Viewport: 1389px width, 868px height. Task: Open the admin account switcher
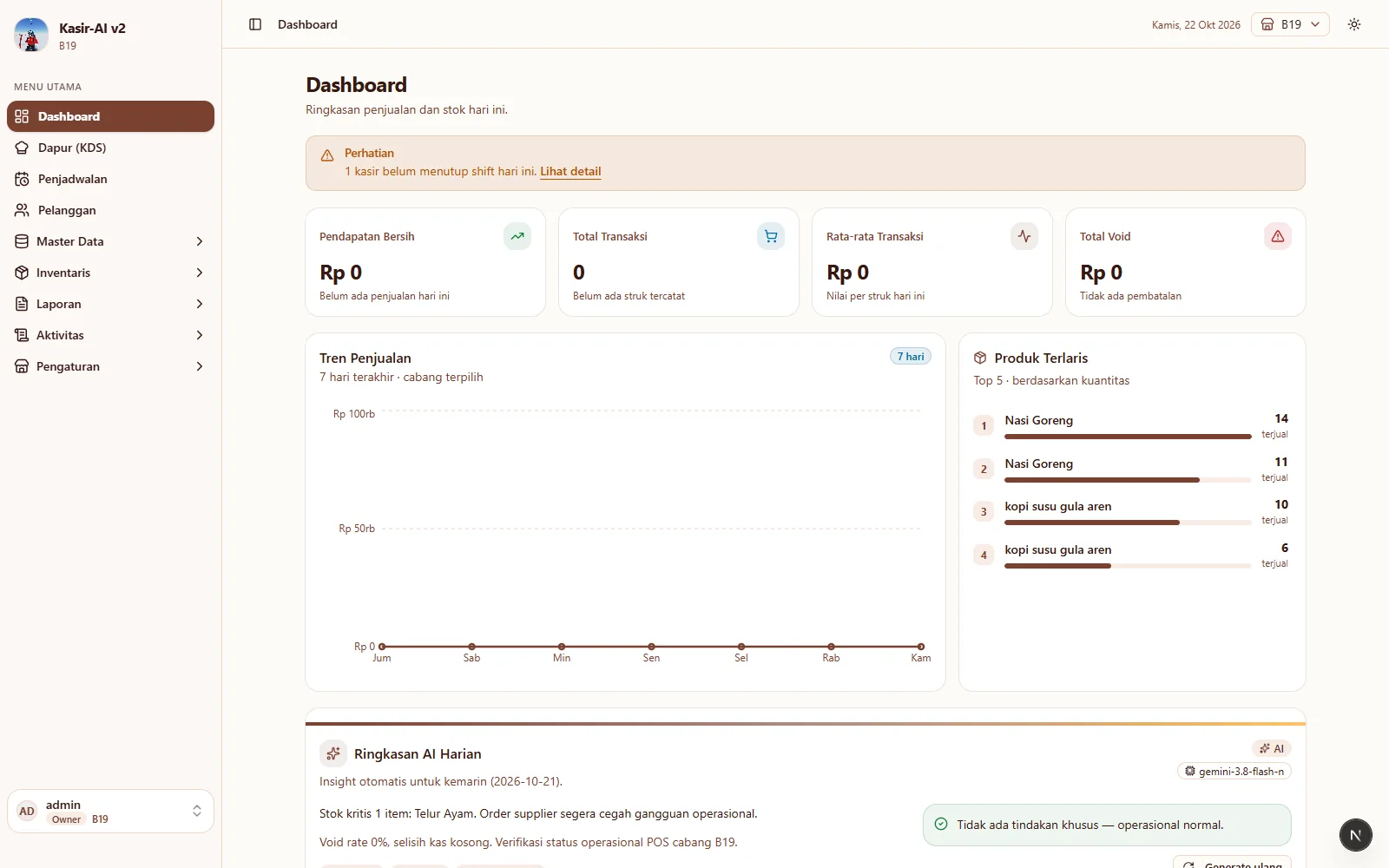(x=110, y=811)
